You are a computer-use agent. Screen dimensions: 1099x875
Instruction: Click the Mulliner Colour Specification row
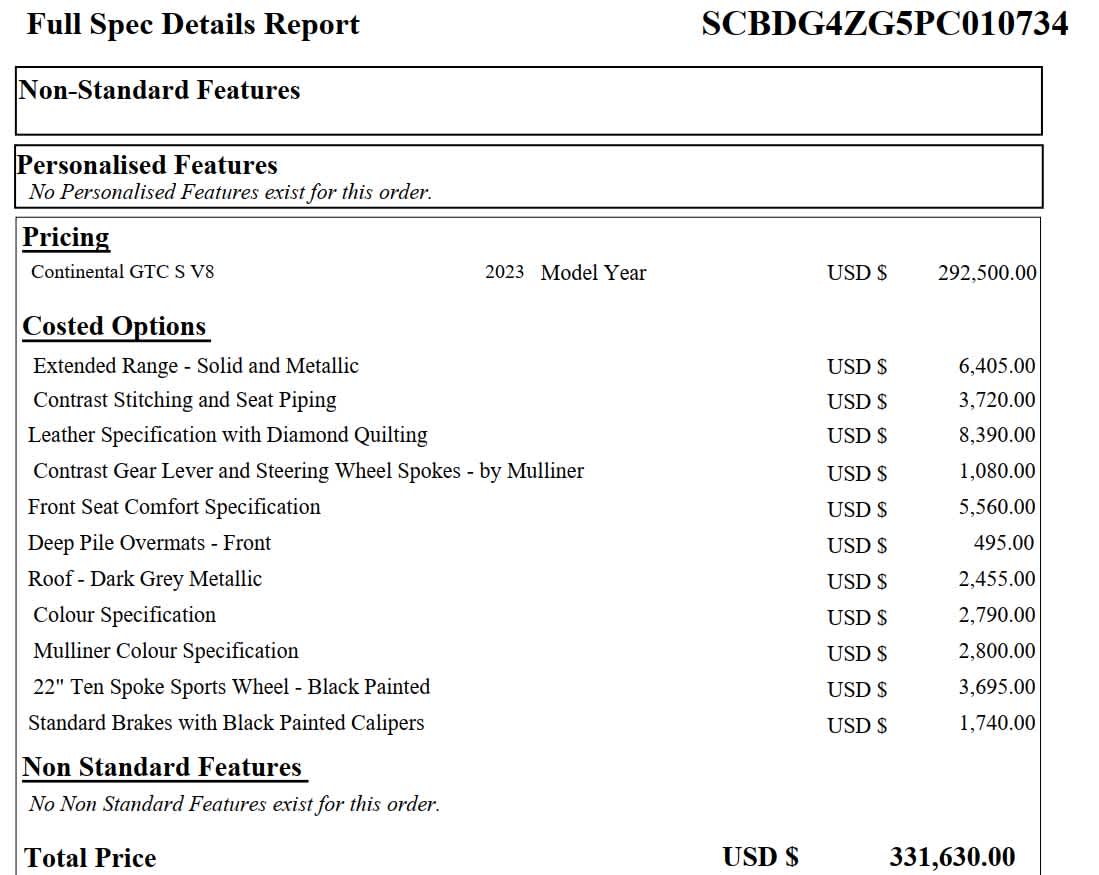click(x=166, y=651)
